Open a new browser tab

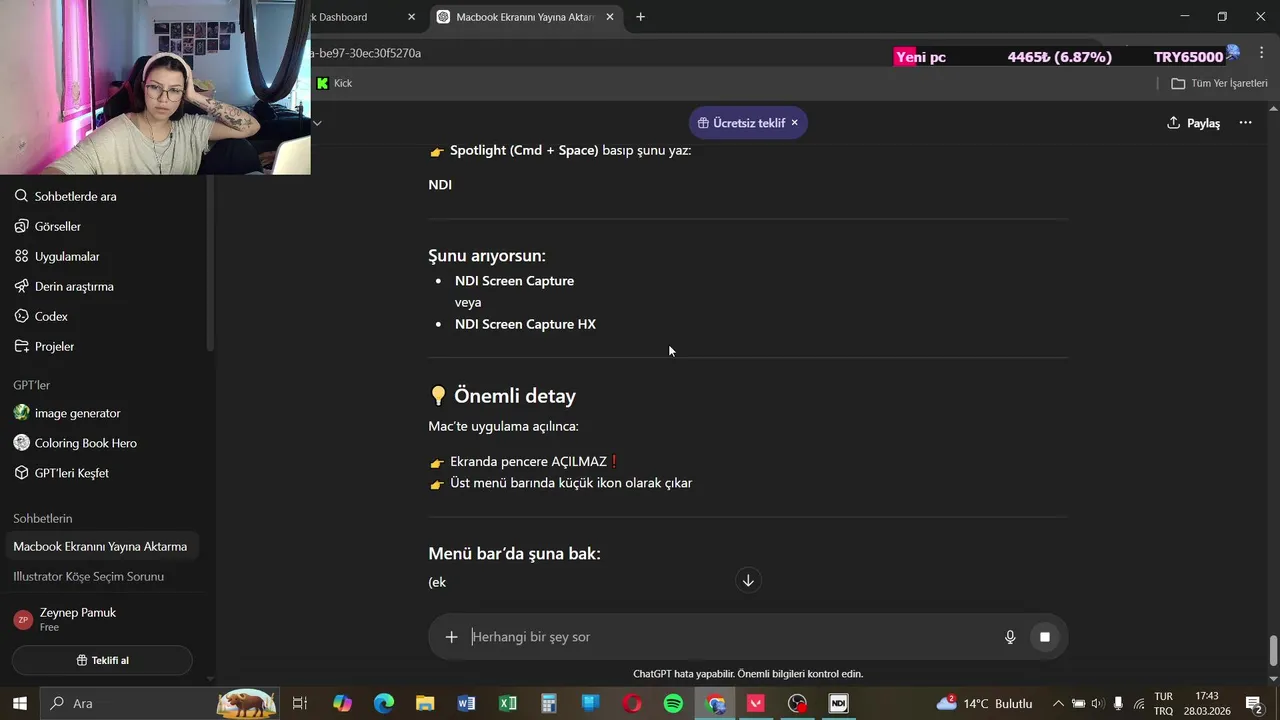coord(640,17)
